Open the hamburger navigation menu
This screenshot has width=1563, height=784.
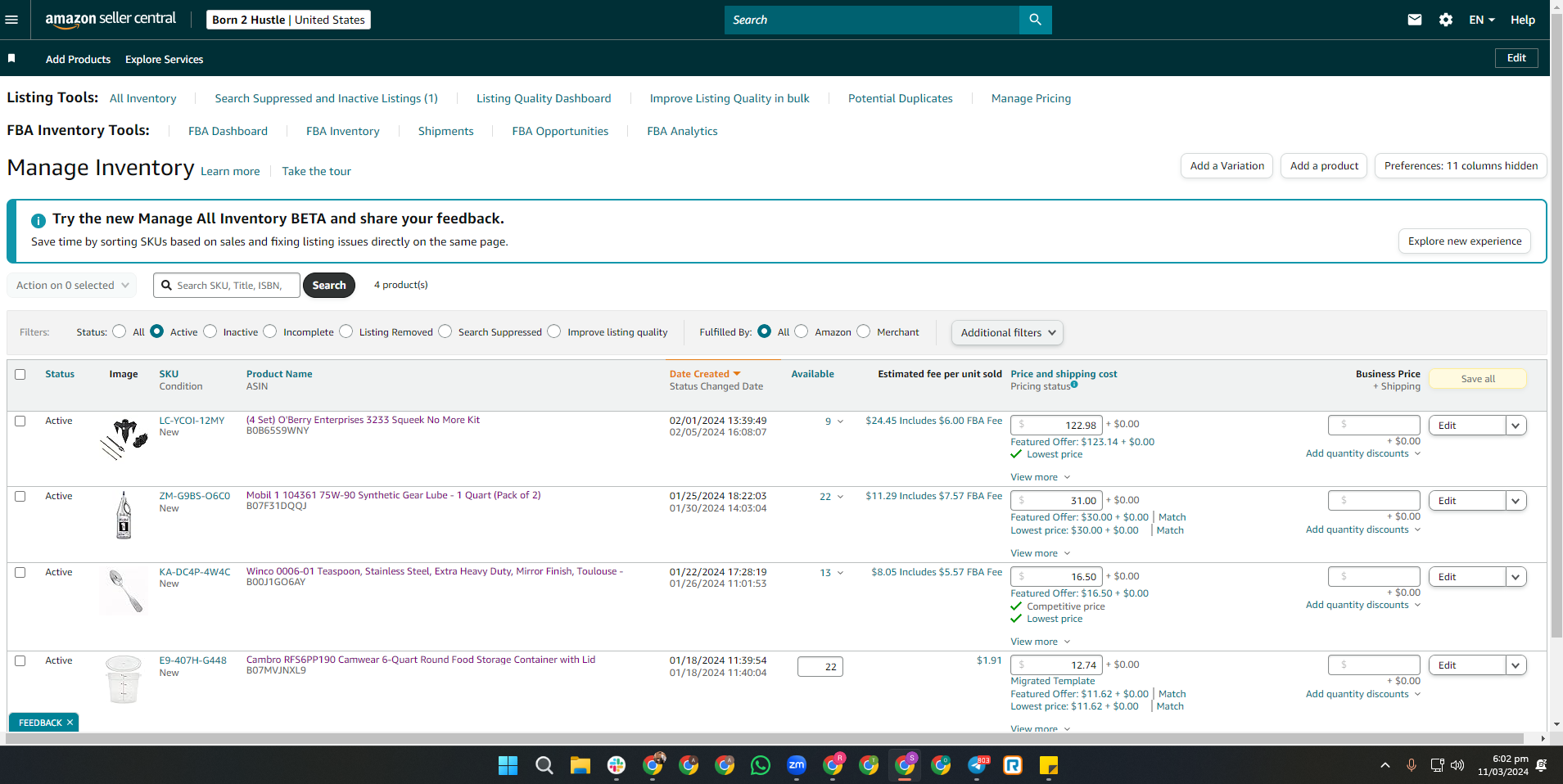[x=11, y=20]
